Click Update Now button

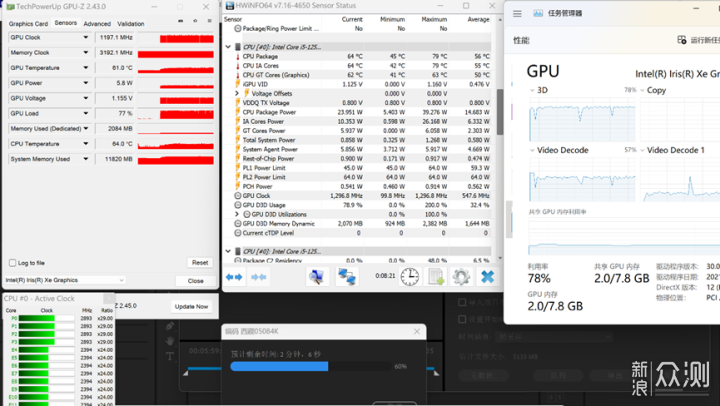[x=191, y=306]
